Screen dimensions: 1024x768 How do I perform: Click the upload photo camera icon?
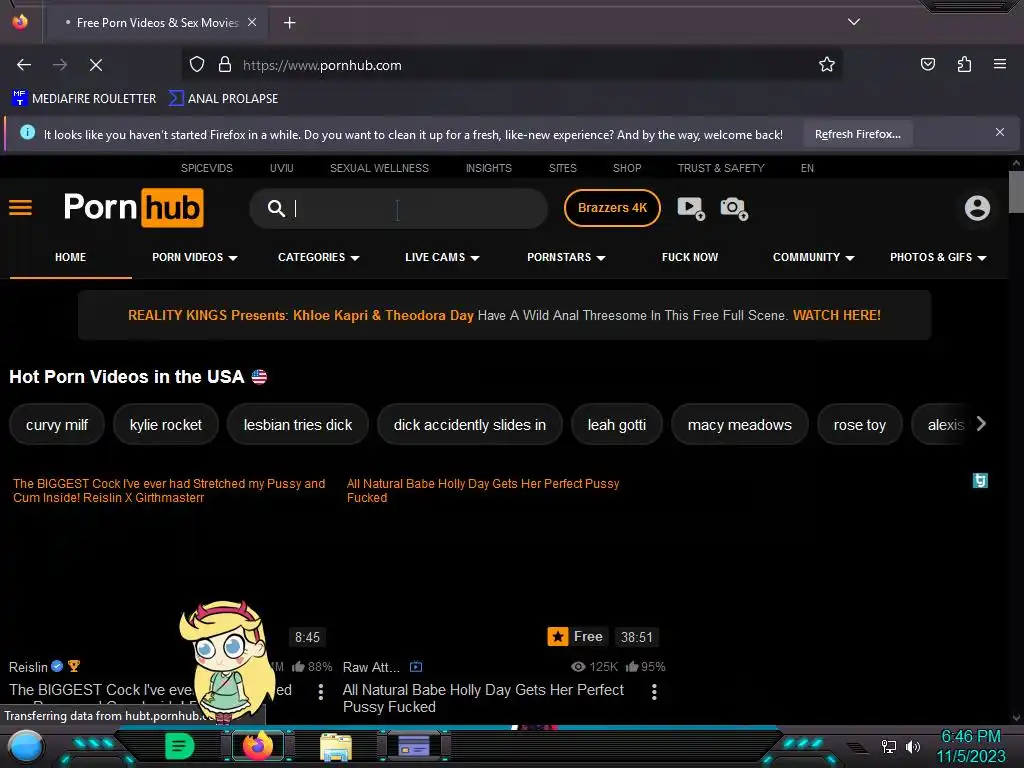[x=734, y=208]
